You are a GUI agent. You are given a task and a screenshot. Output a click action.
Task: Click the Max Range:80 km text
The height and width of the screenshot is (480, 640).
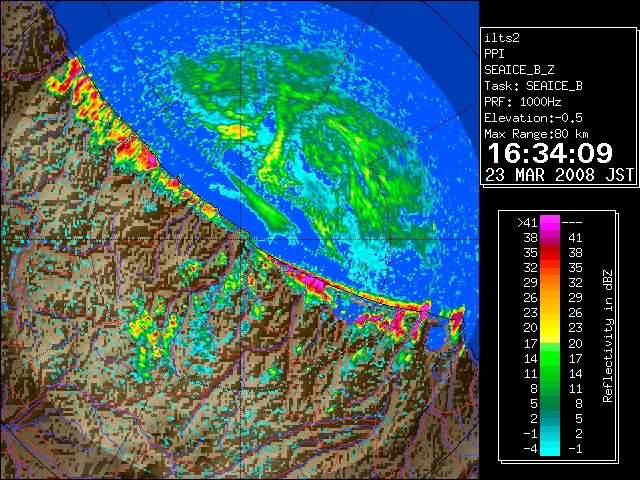tap(536, 134)
